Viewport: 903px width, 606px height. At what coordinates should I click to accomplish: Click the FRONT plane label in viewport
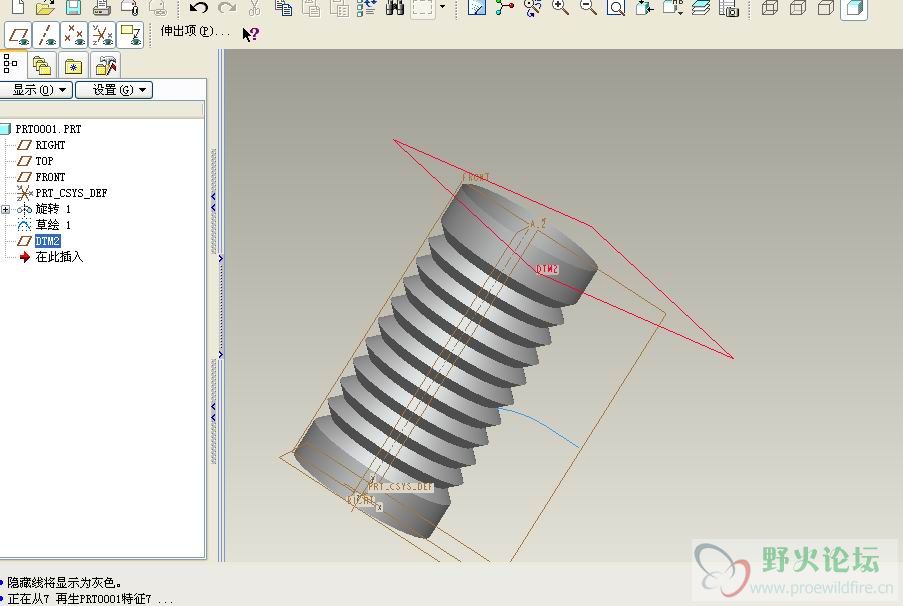tap(476, 177)
